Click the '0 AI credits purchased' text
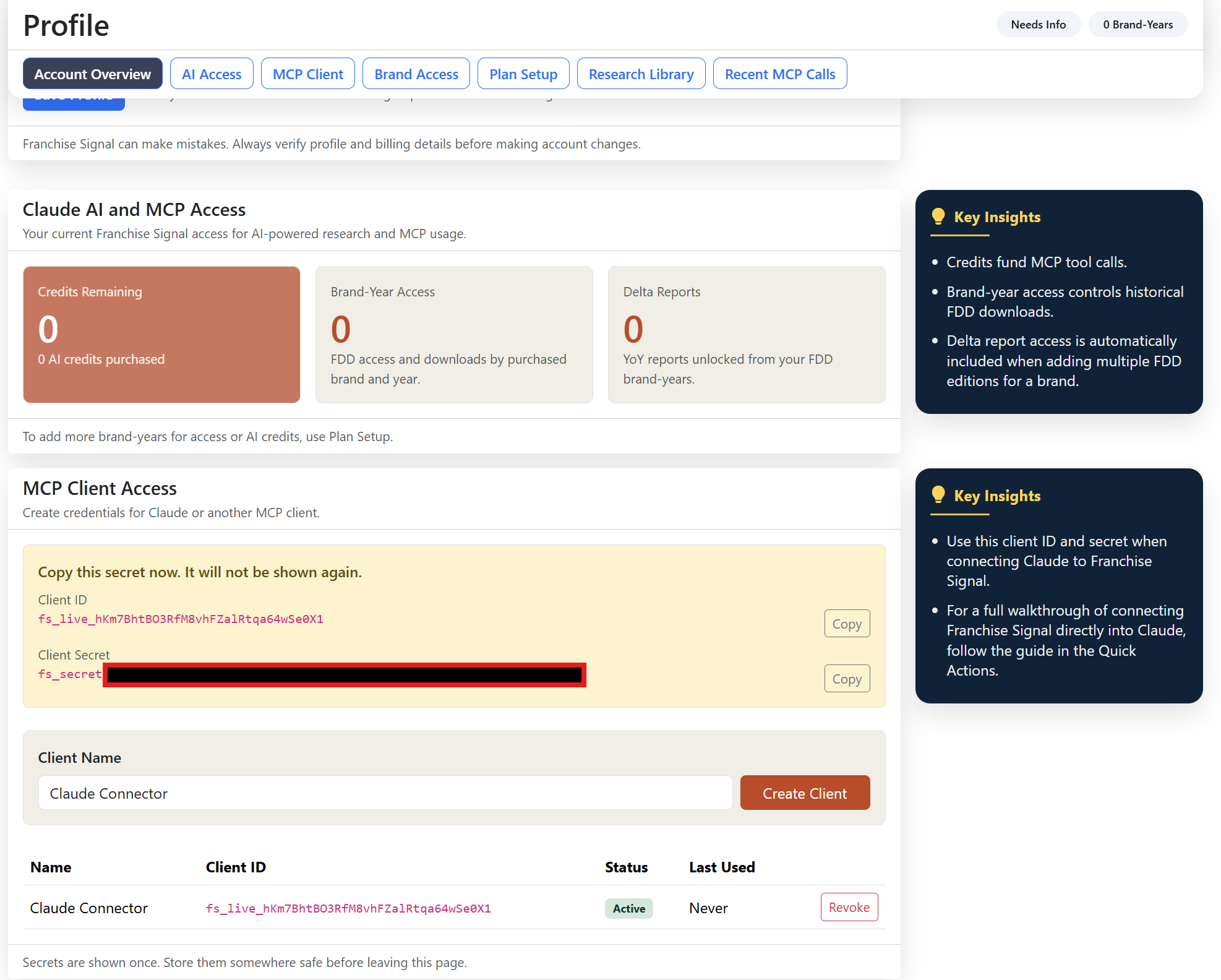This screenshot has height=980, width=1221. [x=101, y=359]
